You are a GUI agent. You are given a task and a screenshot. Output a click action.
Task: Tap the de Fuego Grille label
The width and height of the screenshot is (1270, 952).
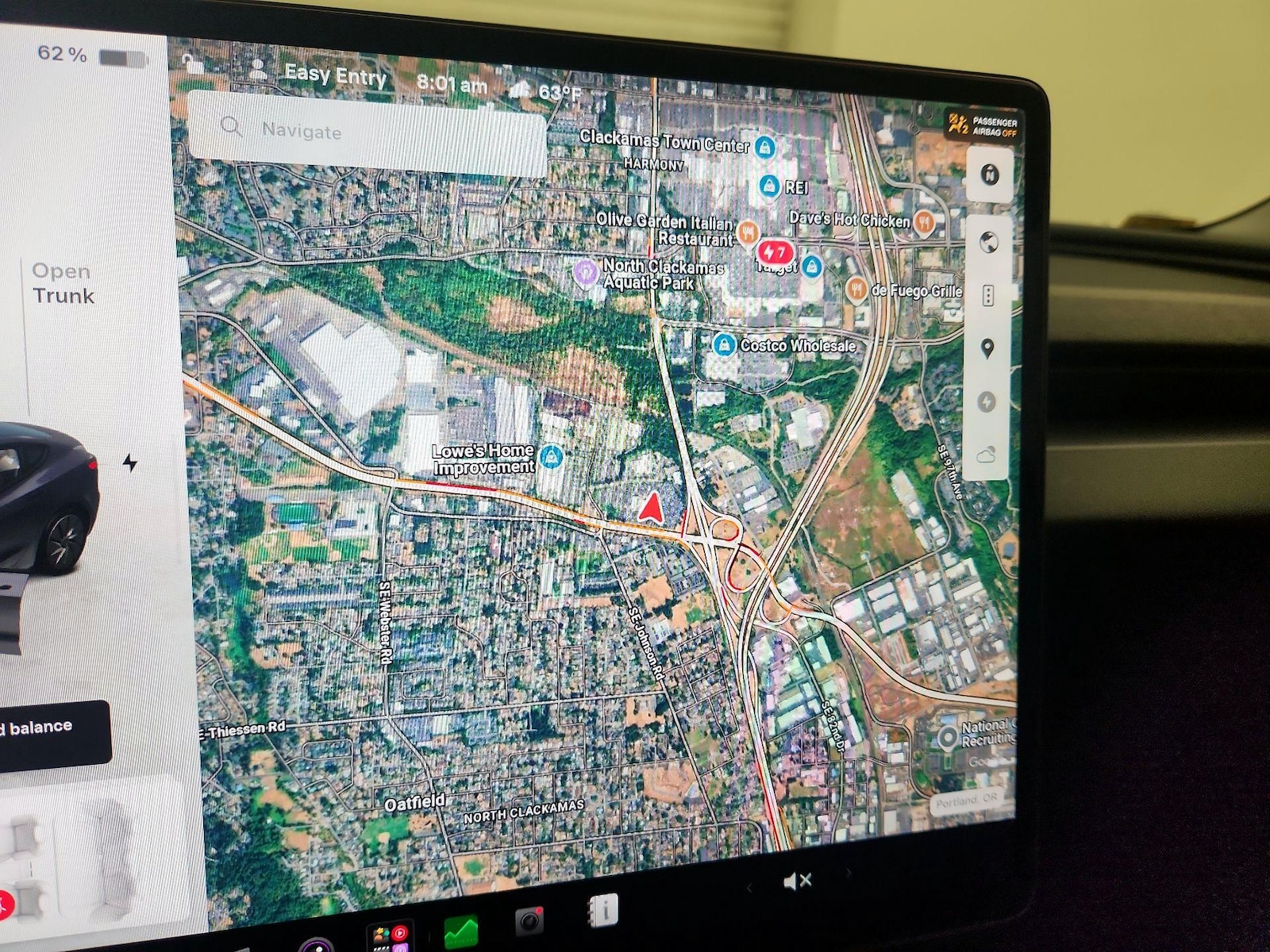917,291
